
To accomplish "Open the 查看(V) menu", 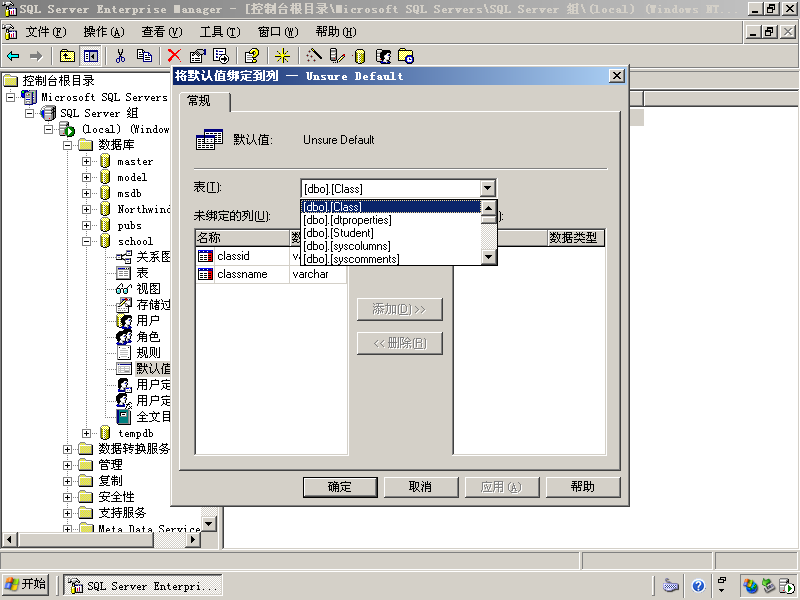I will coord(162,32).
